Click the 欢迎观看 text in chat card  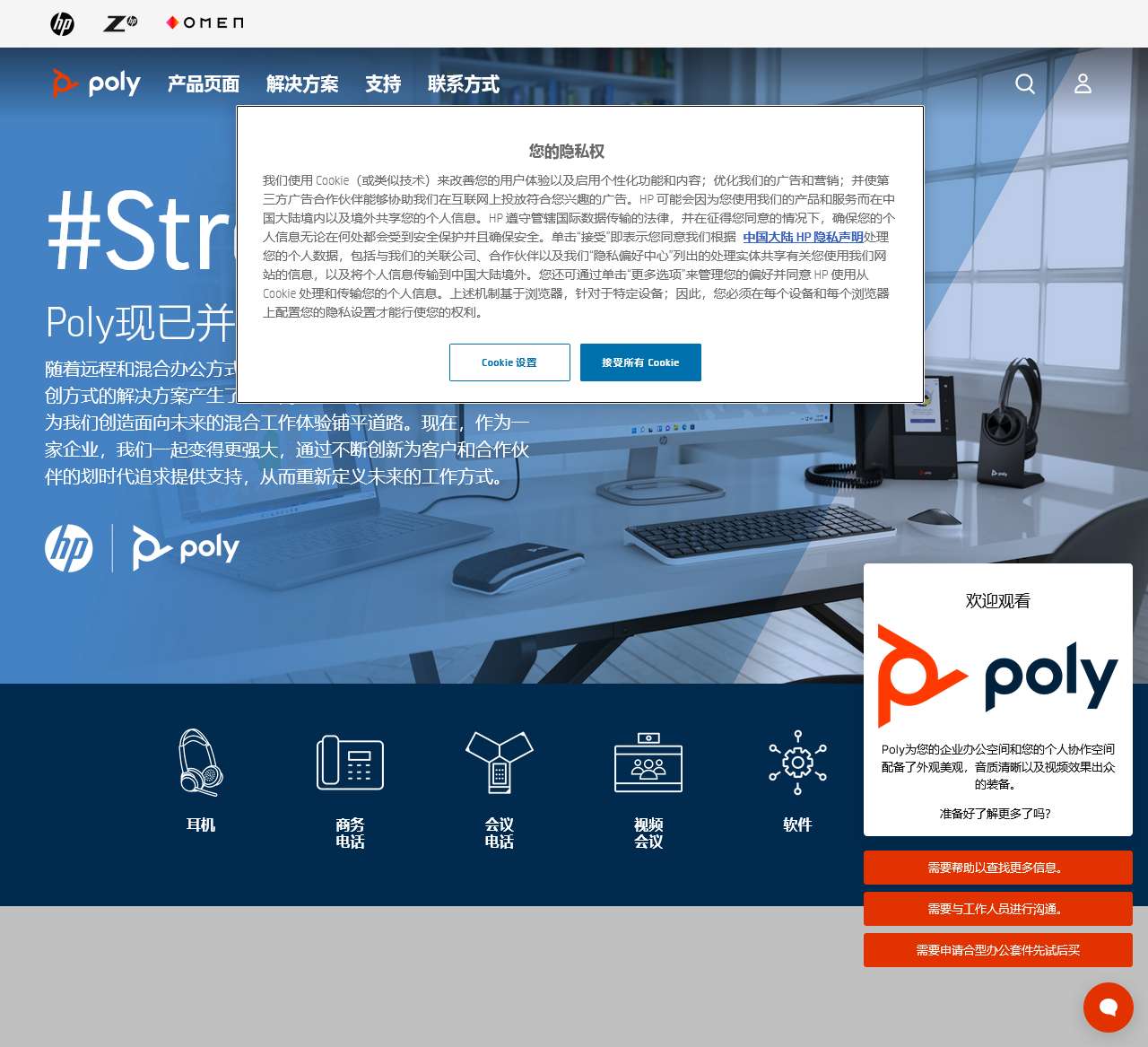click(x=998, y=601)
